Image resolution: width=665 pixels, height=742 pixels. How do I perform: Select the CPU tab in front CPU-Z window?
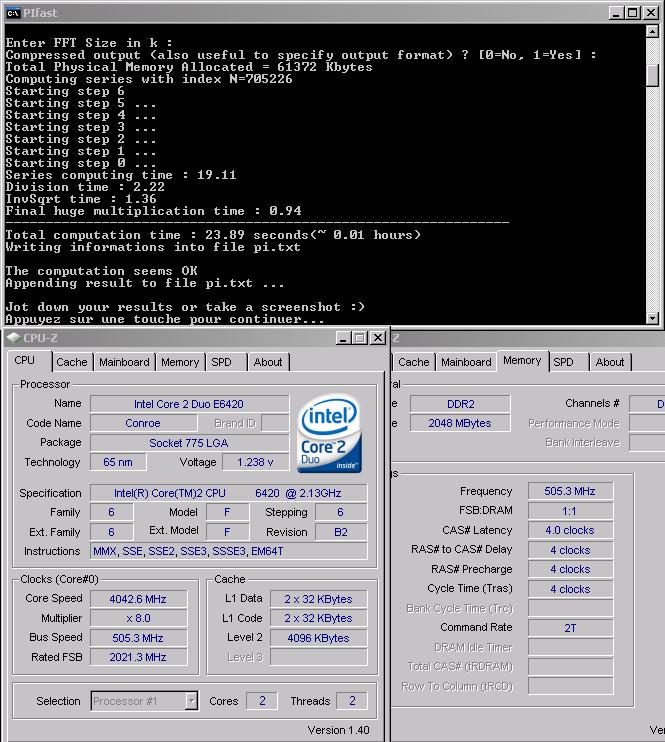pos(25,361)
